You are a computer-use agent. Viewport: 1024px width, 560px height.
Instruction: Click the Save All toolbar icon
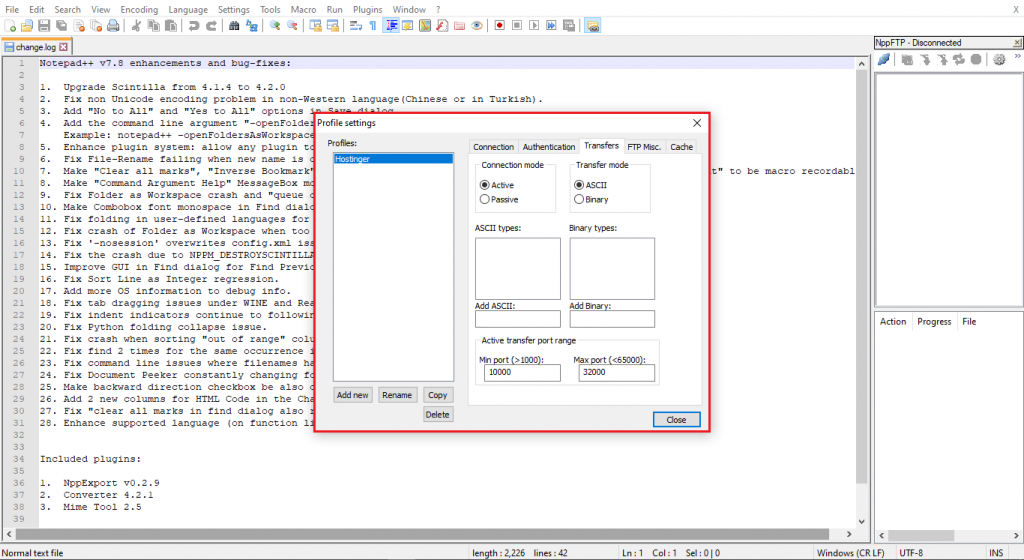pos(61,25)
